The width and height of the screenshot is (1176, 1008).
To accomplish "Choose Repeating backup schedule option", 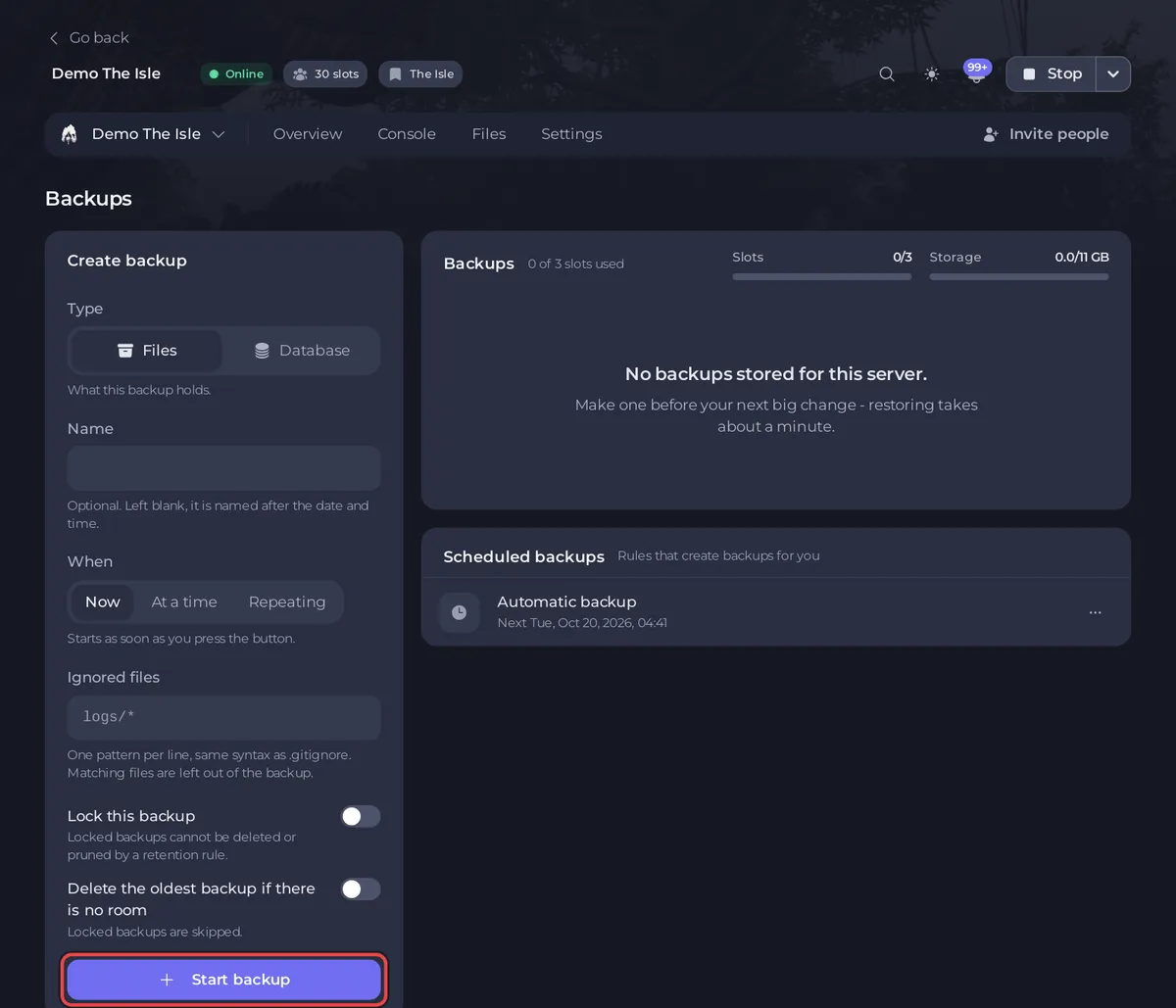I will [x=287, y=602].
